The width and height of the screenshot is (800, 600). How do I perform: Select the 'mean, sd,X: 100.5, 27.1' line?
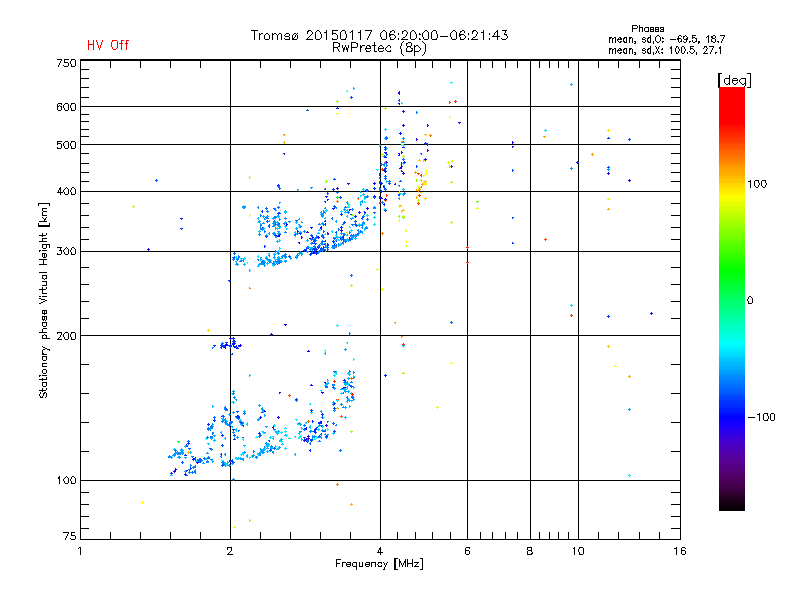[x=665, y=50]
